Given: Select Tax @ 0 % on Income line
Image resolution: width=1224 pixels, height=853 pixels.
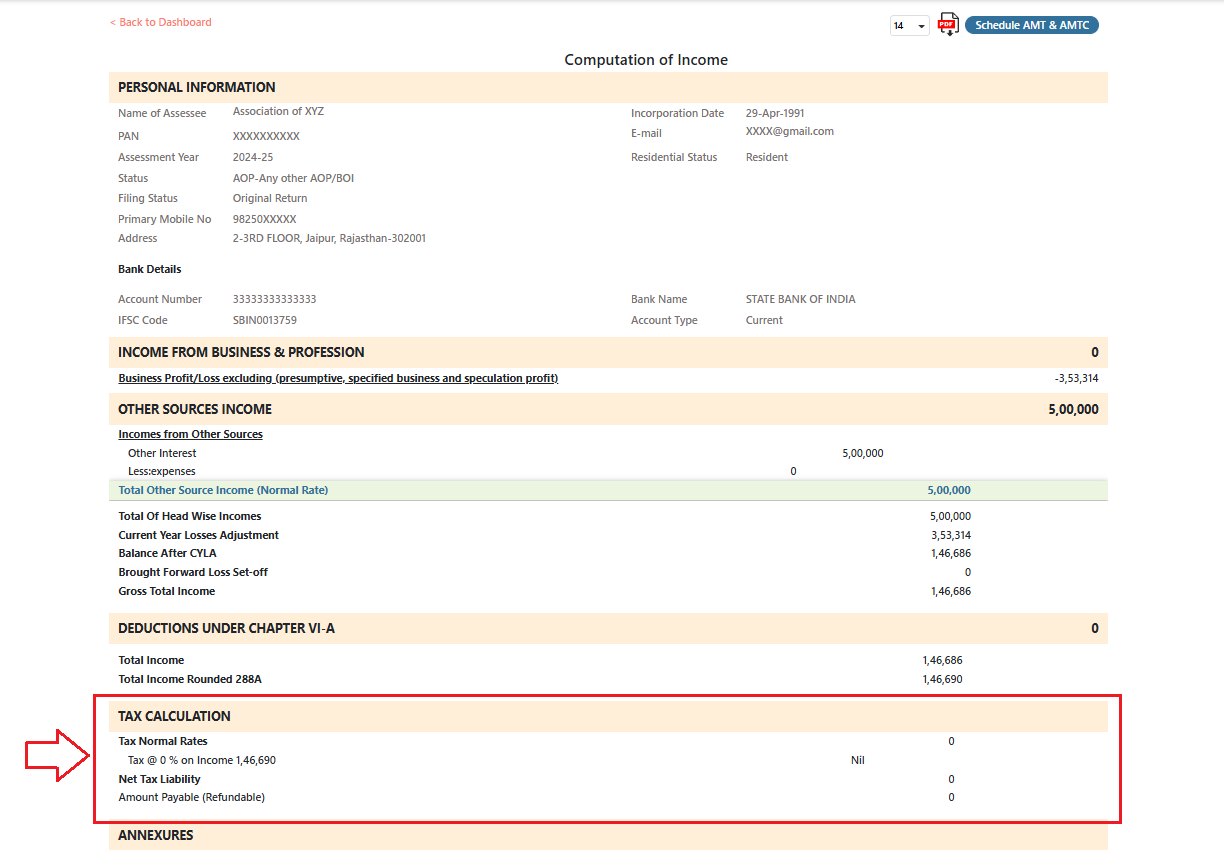Looking at the screenshot, I should 202,760.
